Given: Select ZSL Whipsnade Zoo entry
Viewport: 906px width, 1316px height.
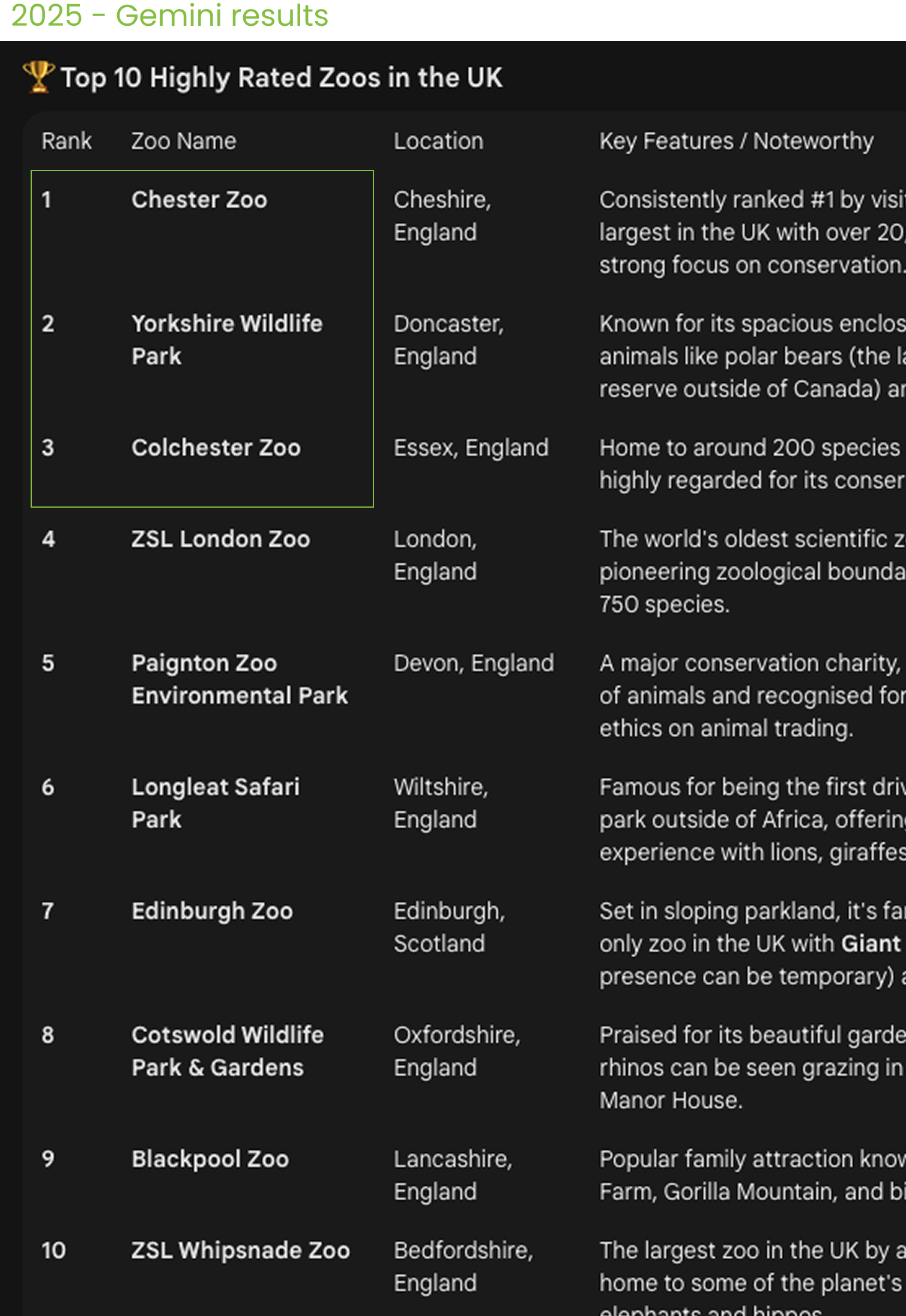Looking at the screenshot, I should point(241,1250).
